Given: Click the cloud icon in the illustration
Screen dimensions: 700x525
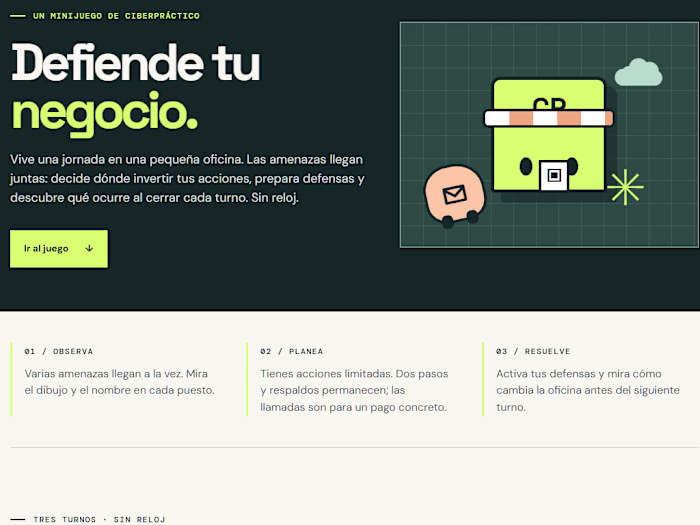Looking at the screenshot, I should (x=638, y=72).
